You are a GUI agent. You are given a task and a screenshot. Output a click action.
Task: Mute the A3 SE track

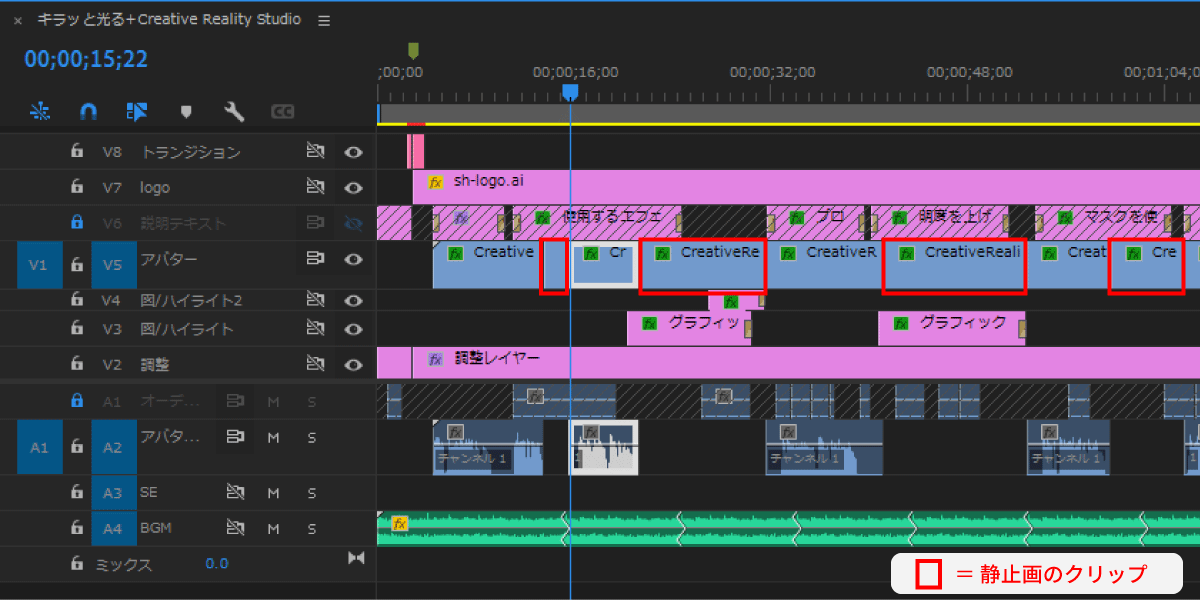(x=273, y=492)
